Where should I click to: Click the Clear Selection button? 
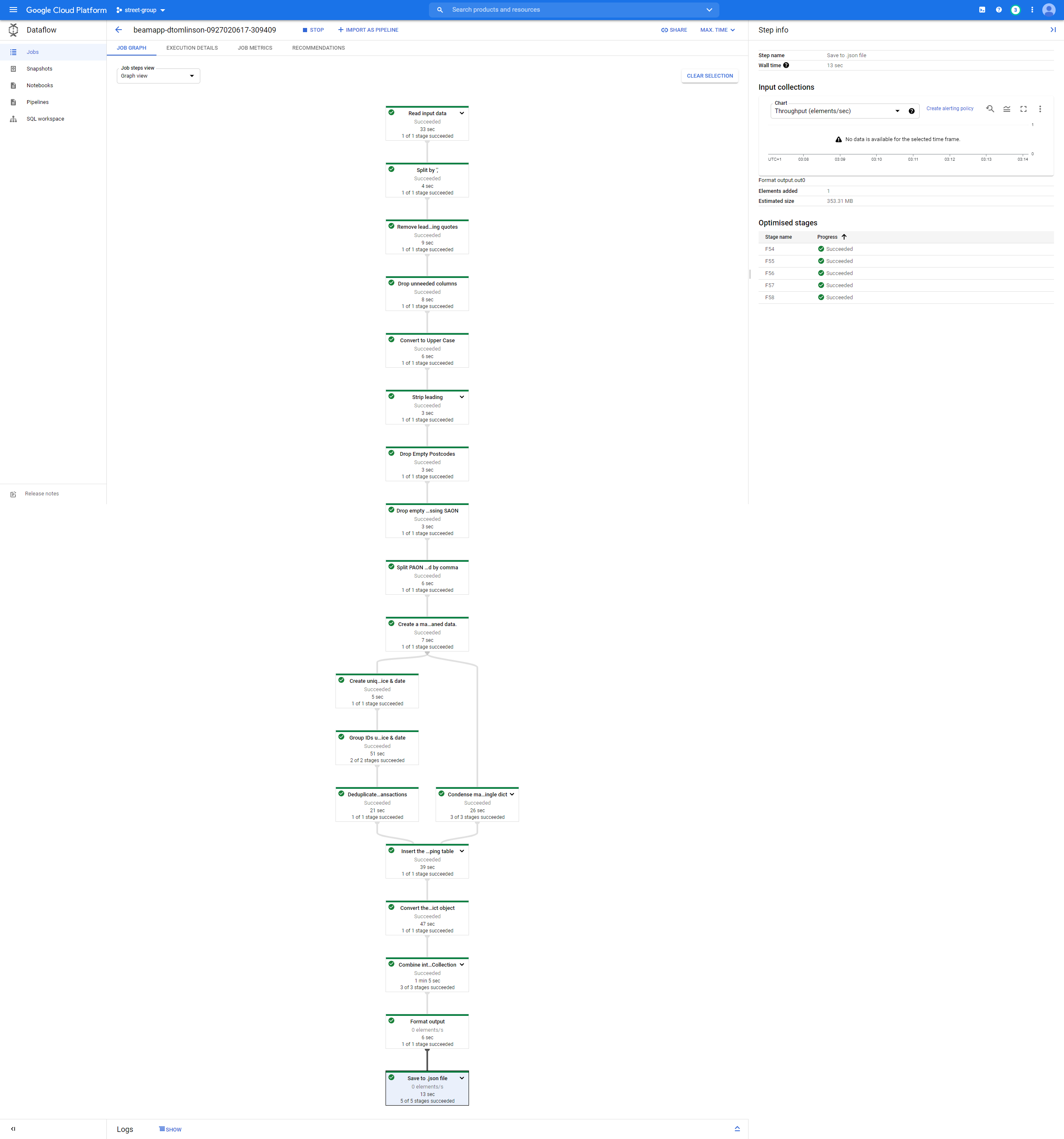(709, 76)
